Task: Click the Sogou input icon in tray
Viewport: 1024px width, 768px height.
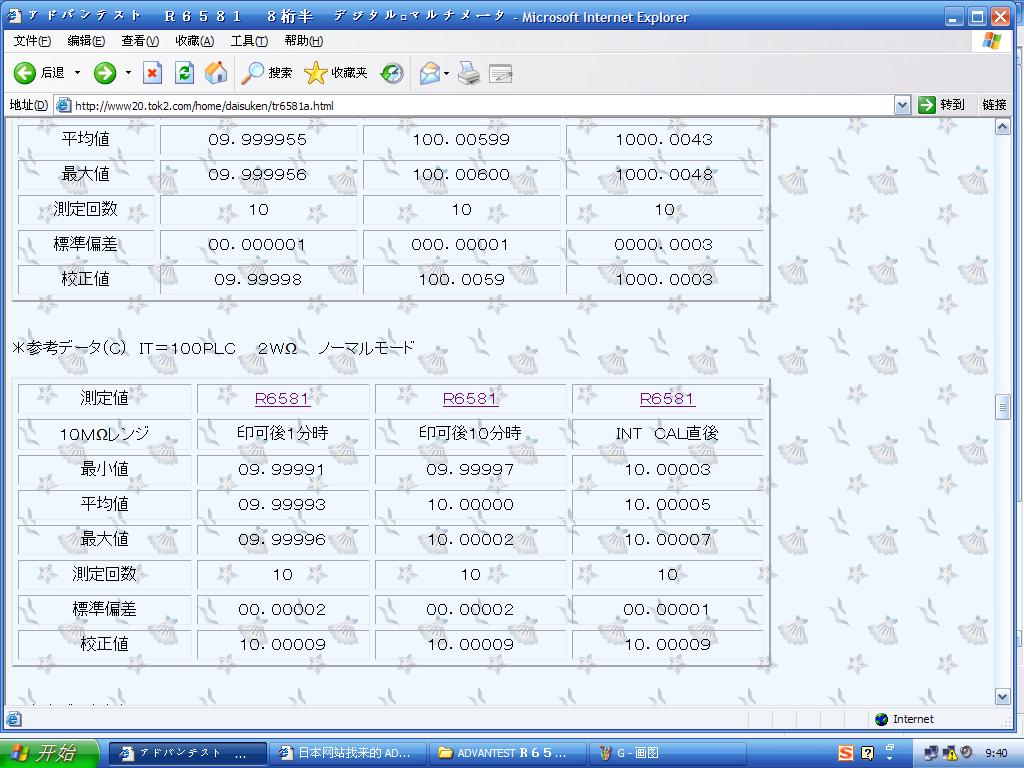Action: [x=846, y=753]
